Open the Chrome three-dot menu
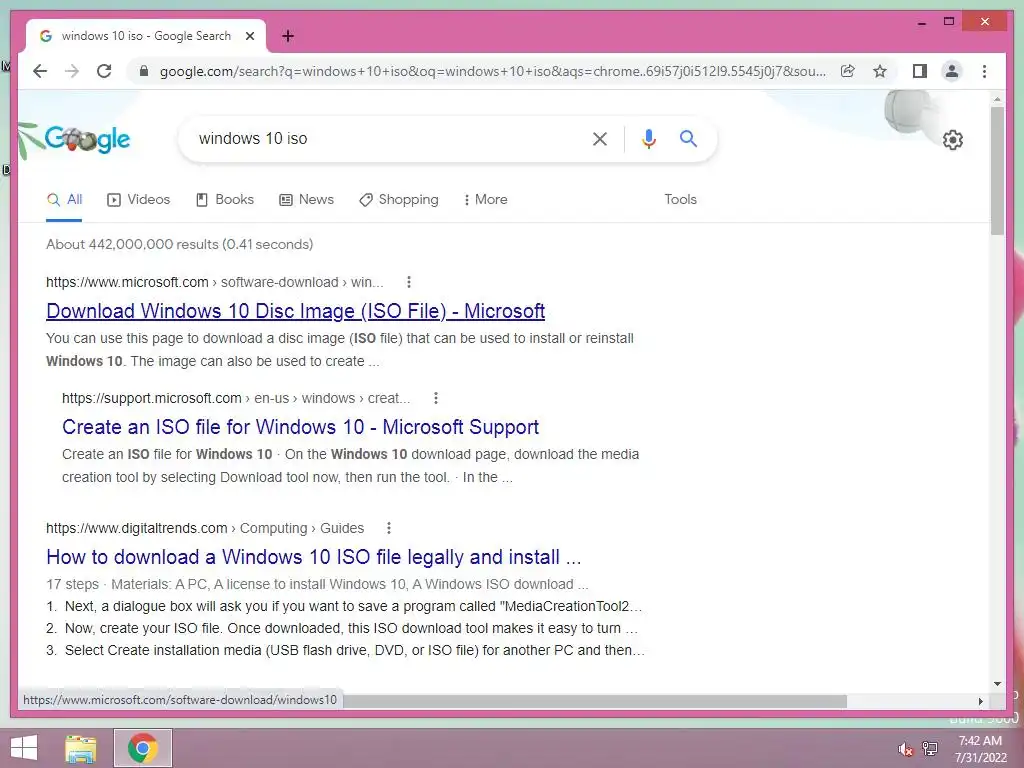This screenshot has width=1024, height=768. (984, 71)
